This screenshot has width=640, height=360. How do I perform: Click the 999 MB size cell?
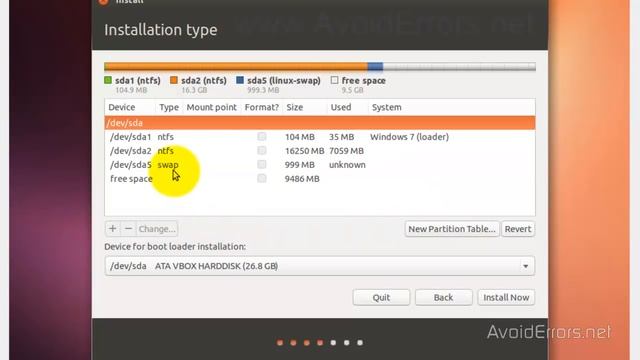300,165
